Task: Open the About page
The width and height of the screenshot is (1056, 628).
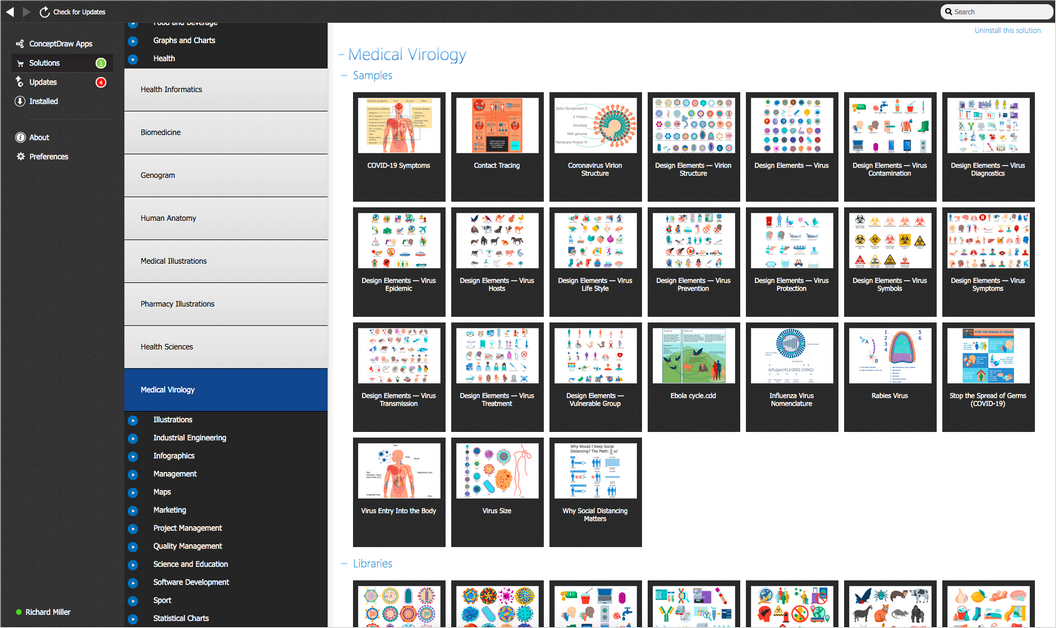Action: point(39,137)
